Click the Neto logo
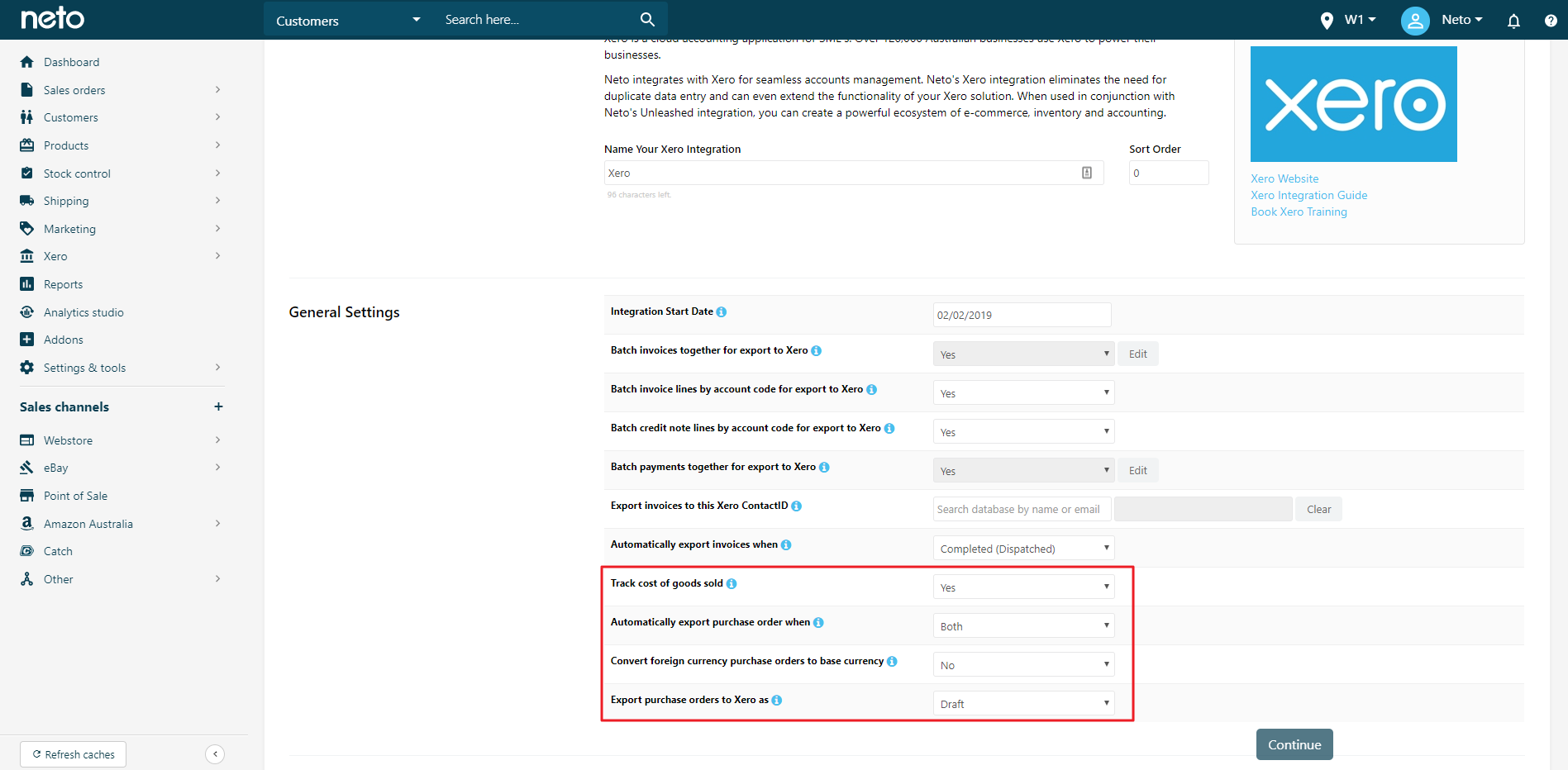Image resolution: width=1568 pixels, height=770 pixels. pos(52,18)
